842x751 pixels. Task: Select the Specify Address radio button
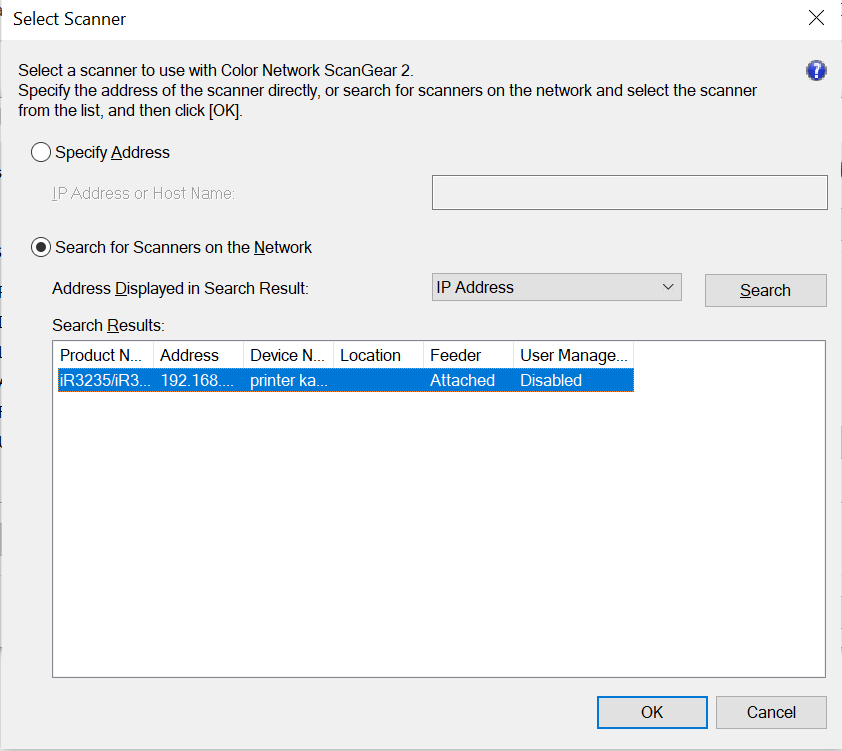pos(41,153)
